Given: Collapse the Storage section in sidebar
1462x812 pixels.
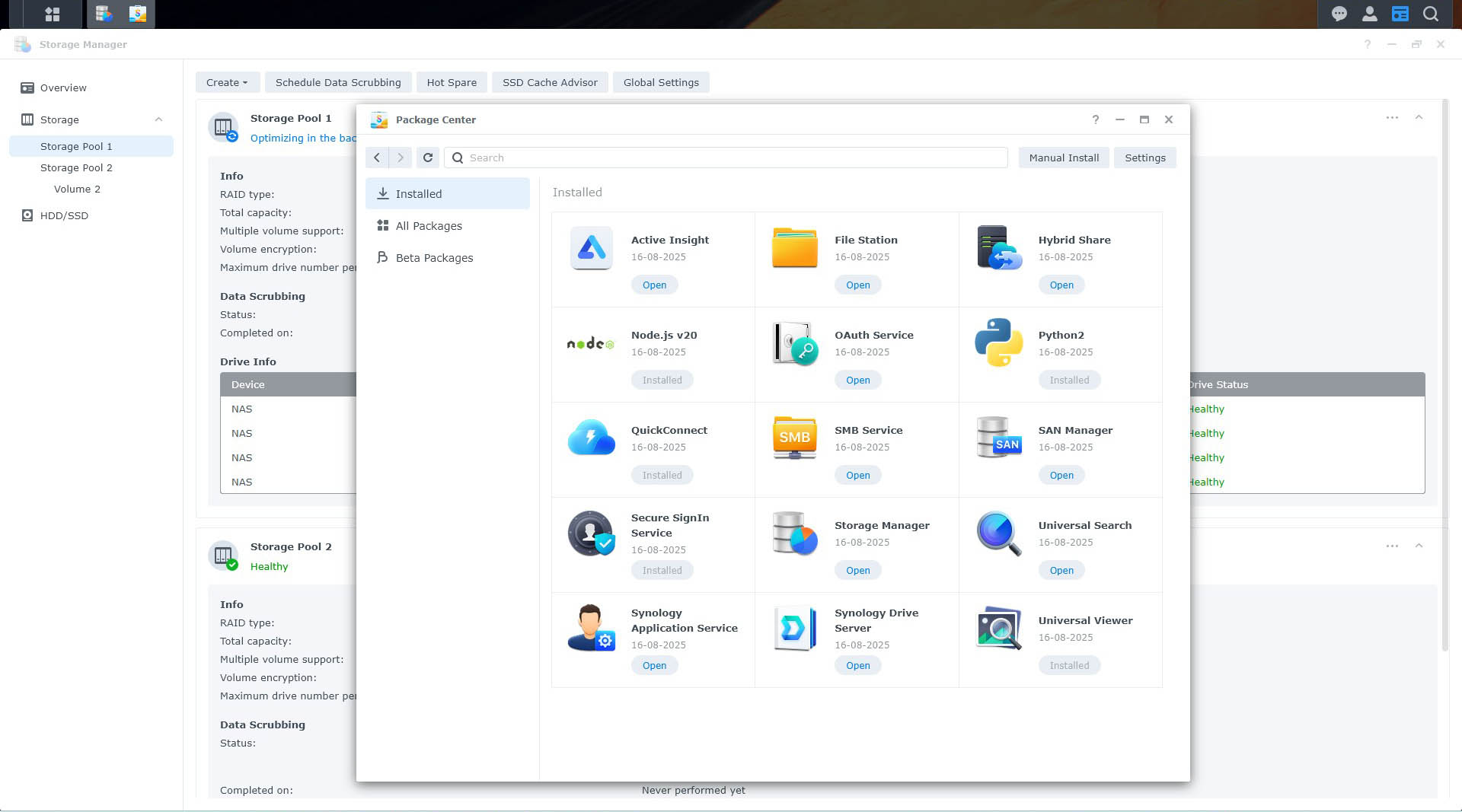Looking at the screenshot, I should [158, 119].
